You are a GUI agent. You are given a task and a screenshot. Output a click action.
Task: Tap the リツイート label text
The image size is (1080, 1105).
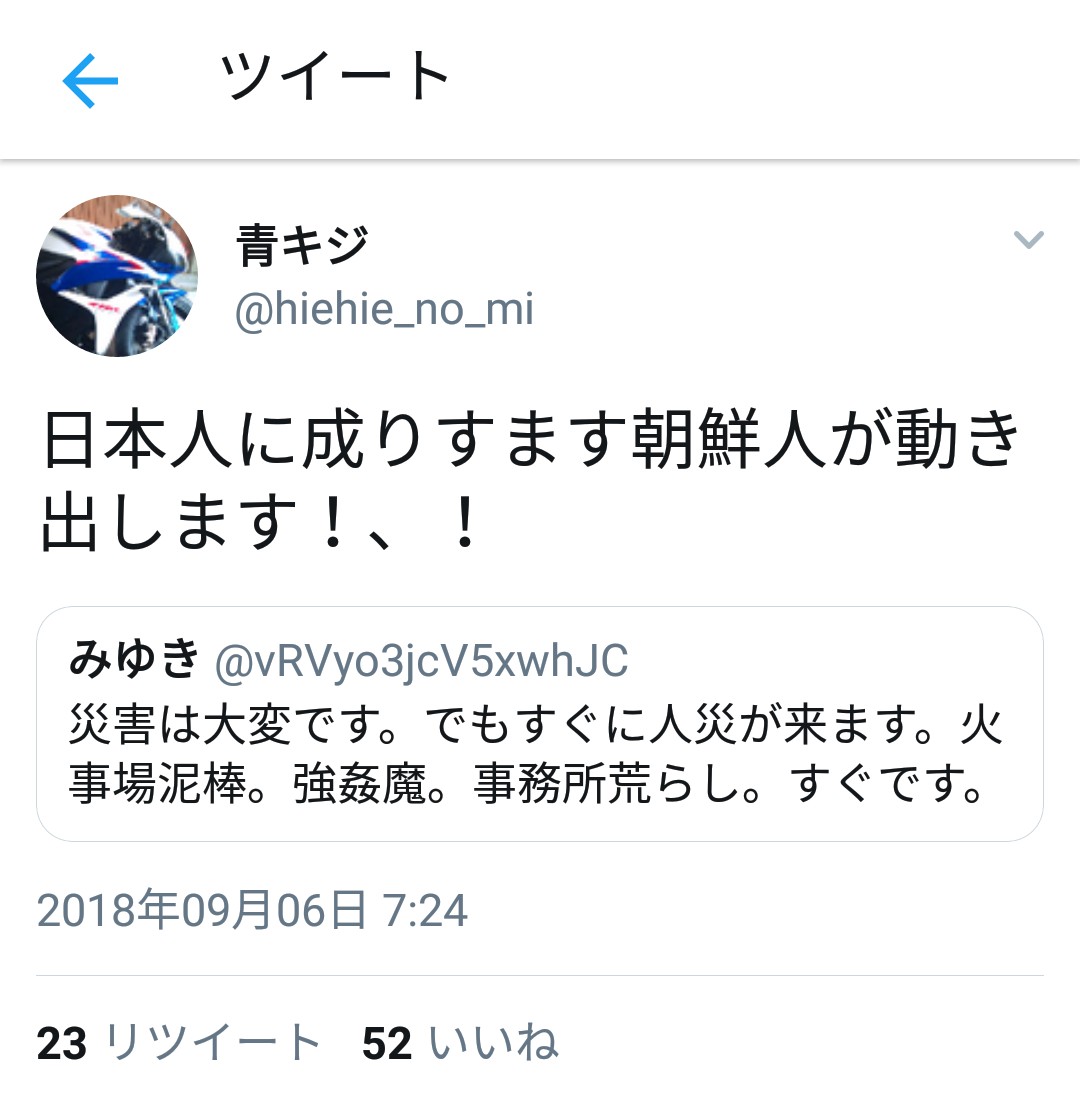[x=213, y=1042]
